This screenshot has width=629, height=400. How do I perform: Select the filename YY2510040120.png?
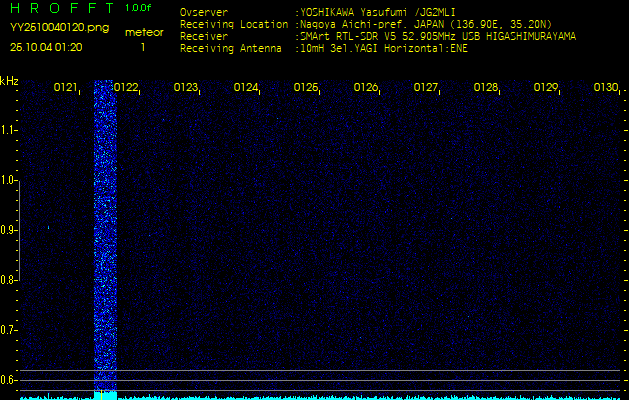[59, 28]
